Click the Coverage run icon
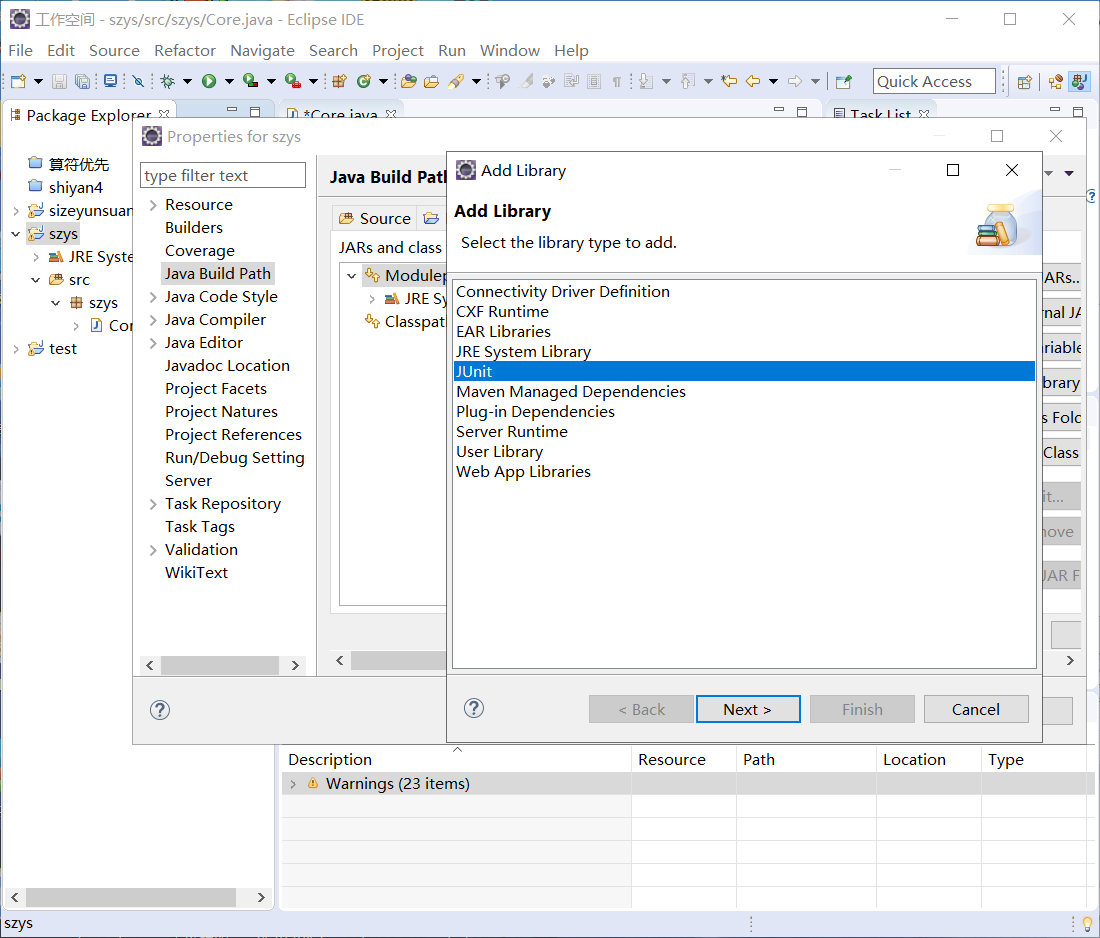The image size is (1100, 938). 250,81
